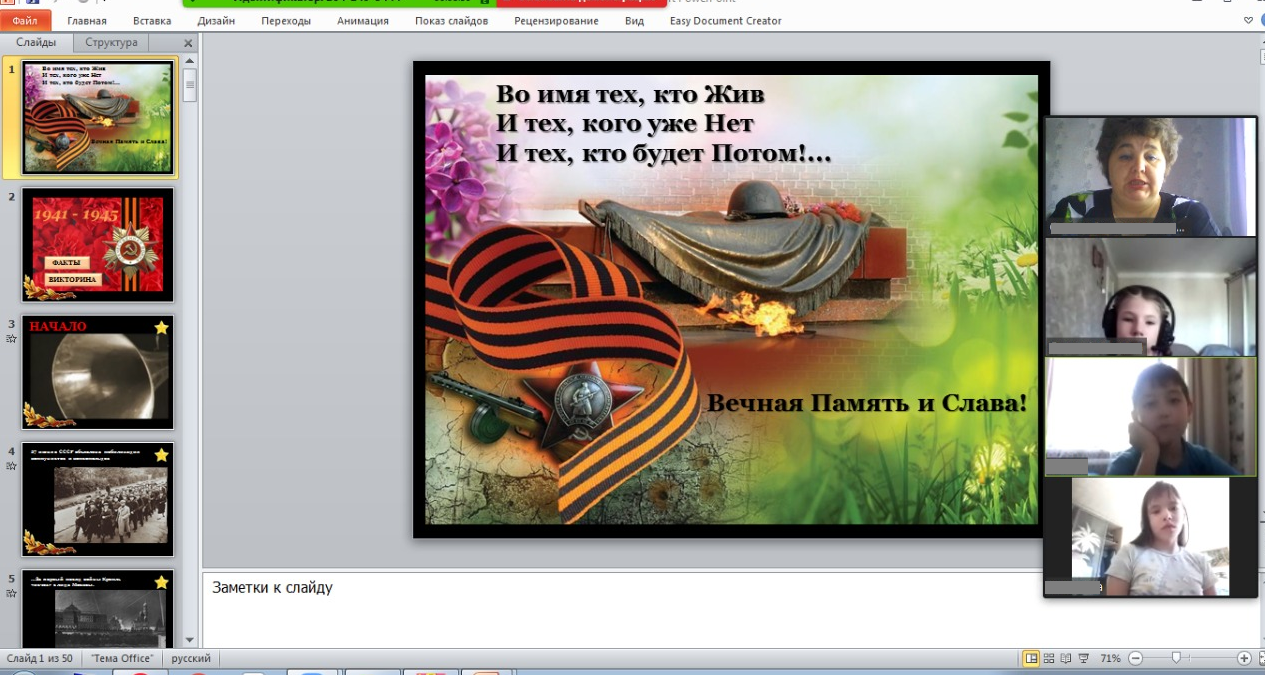Click the zoom slider handle
The height and width of the screenshot is (675, 1265).
pyautogui.click(x=1176, y=658)
